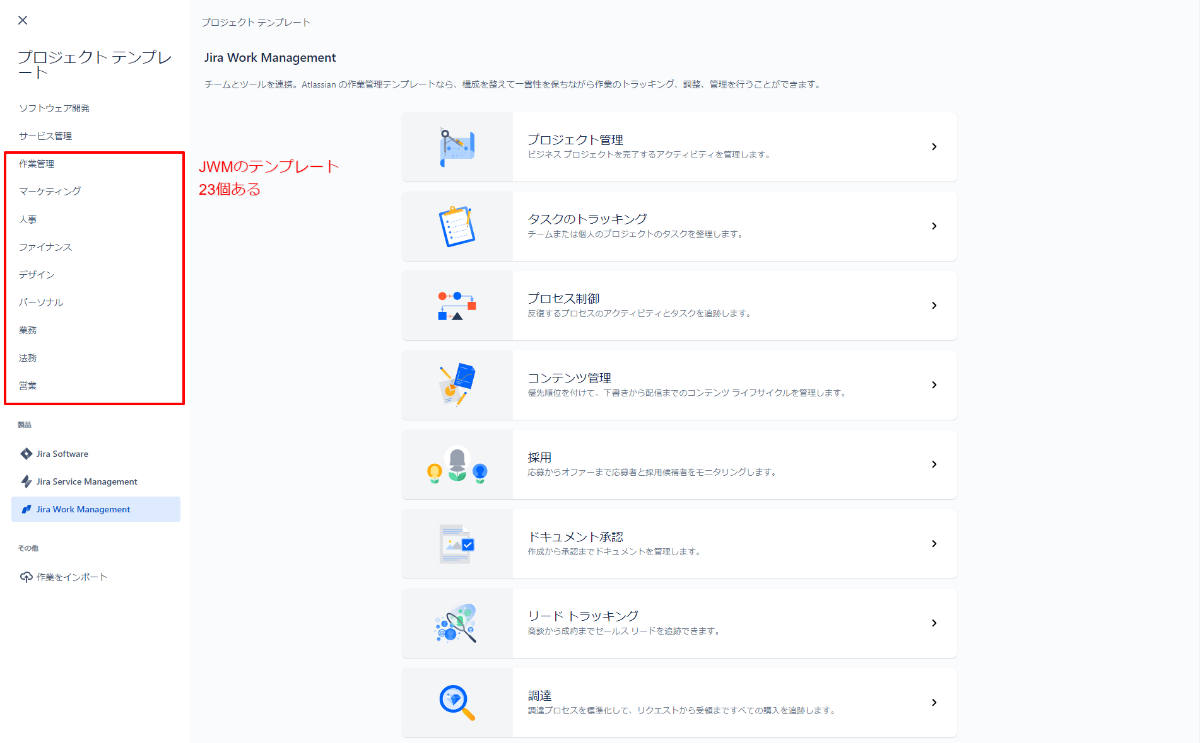
Task: Select 法務 category in sidebar
Action: pos(28,358)
